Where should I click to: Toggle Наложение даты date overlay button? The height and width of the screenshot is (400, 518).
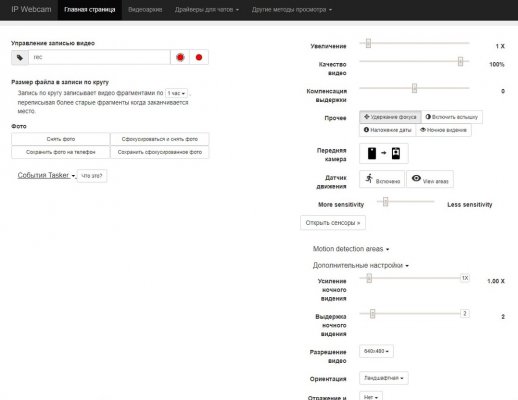(388, 130)
